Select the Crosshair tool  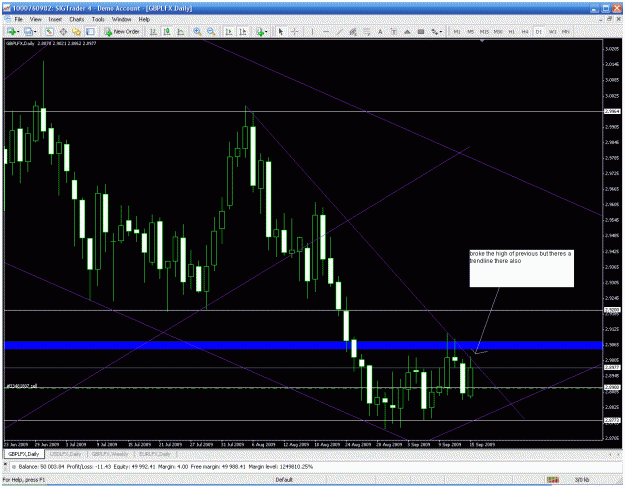[x=294, y=31]
